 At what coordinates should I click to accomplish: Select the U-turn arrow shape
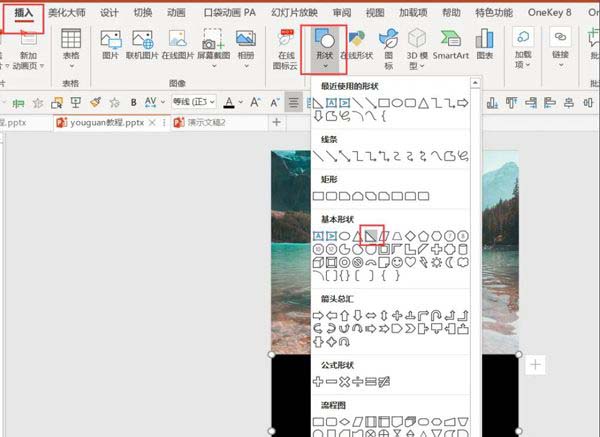point(436,316)
